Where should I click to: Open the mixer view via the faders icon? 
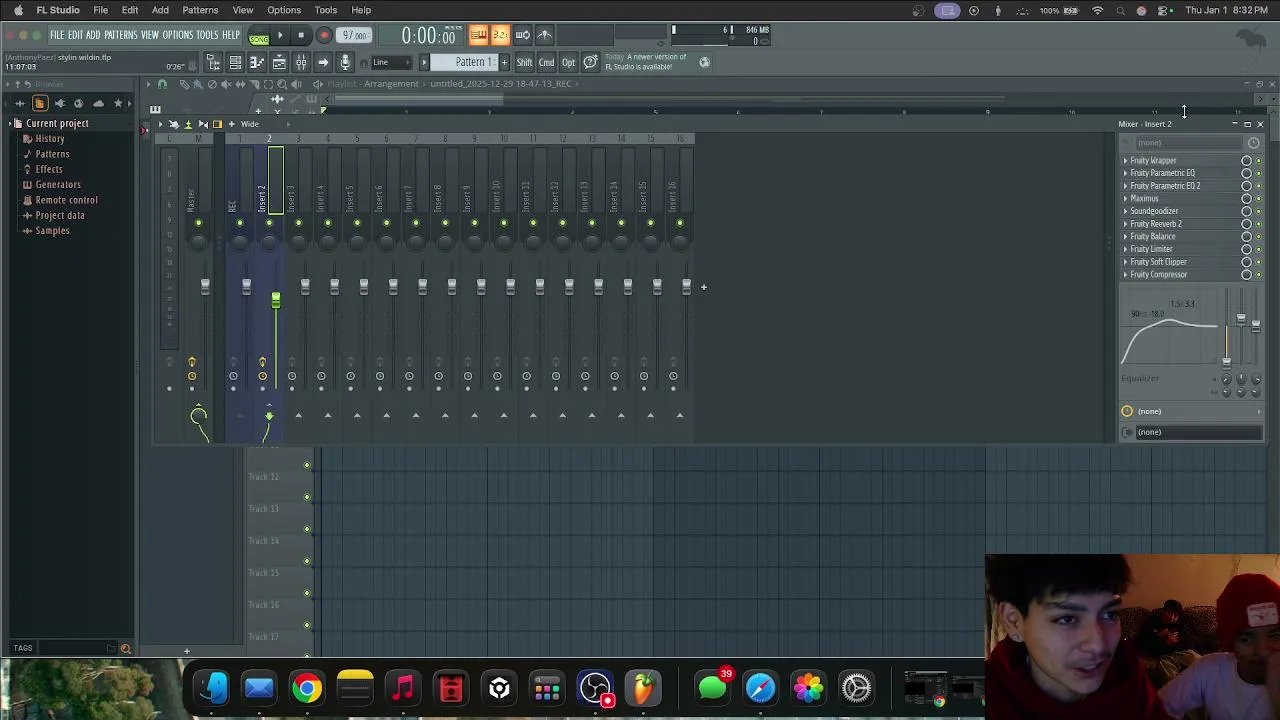click(x=301, y=63)
